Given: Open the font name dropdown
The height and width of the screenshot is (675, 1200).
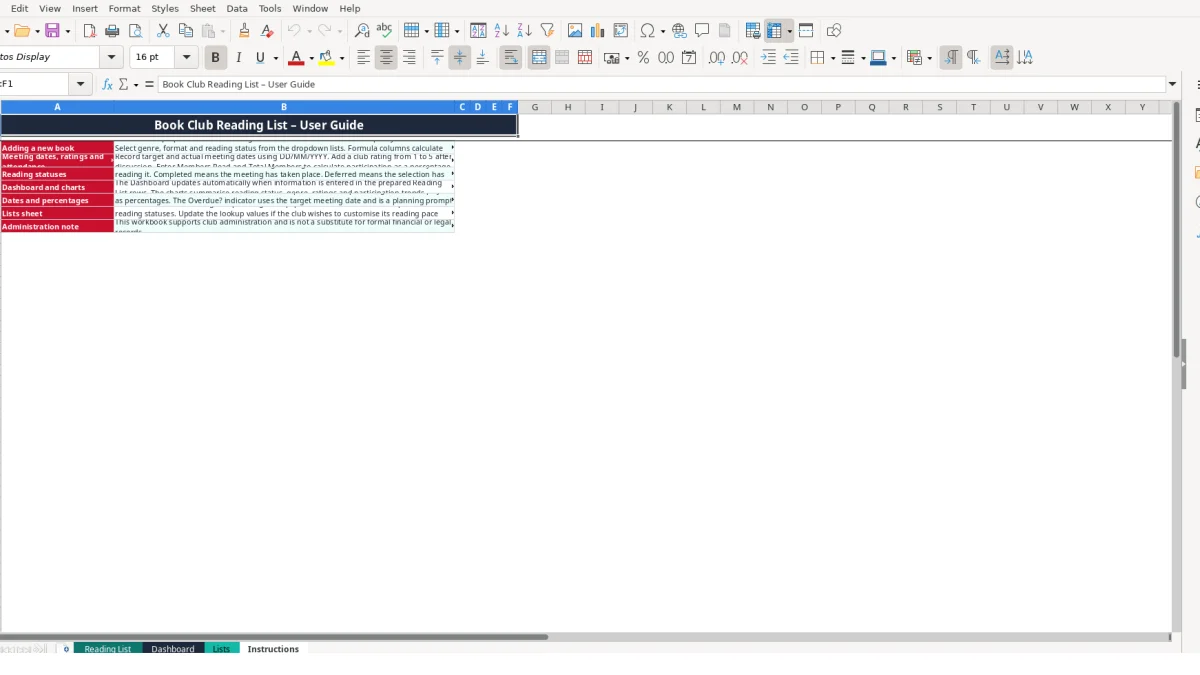Looking at the screenshot, I should pyautogui.click(x=112, y=58).
